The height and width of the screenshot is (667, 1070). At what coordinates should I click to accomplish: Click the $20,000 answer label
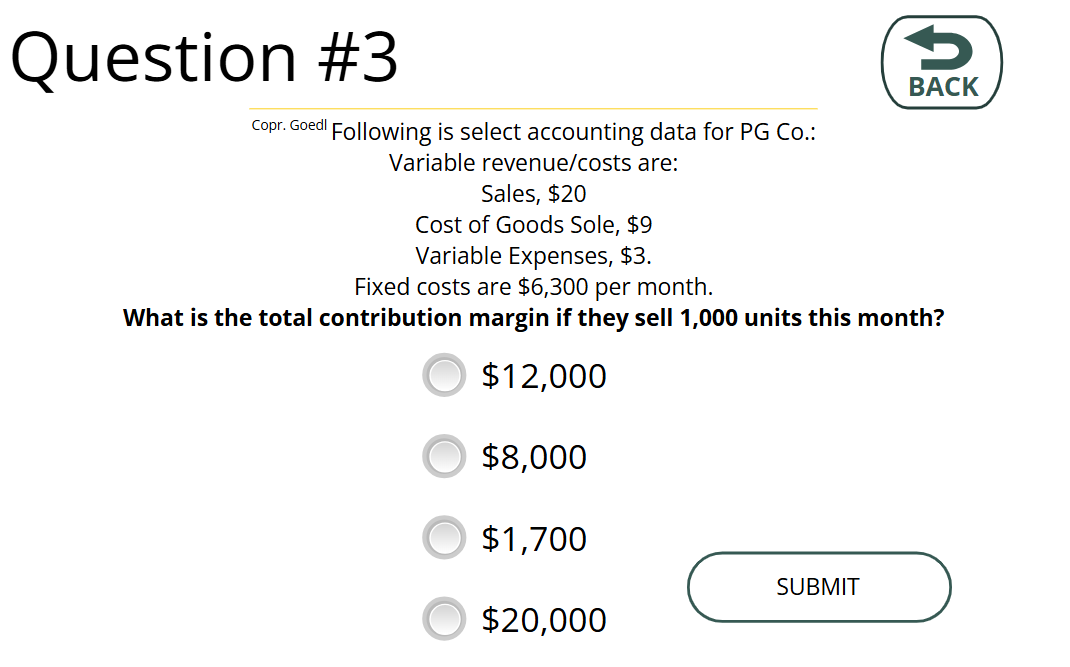tap(544, 619)
